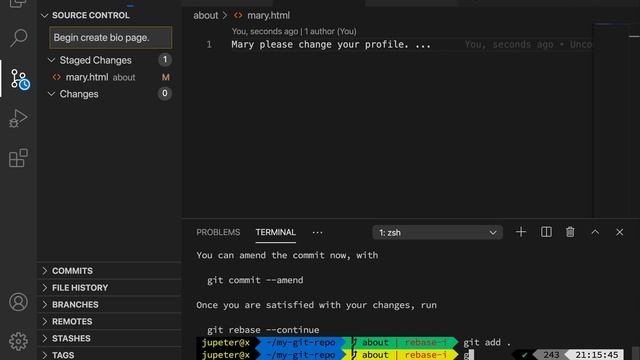Open the 1: zsh terminal selector dropdown

pos(437,233)
